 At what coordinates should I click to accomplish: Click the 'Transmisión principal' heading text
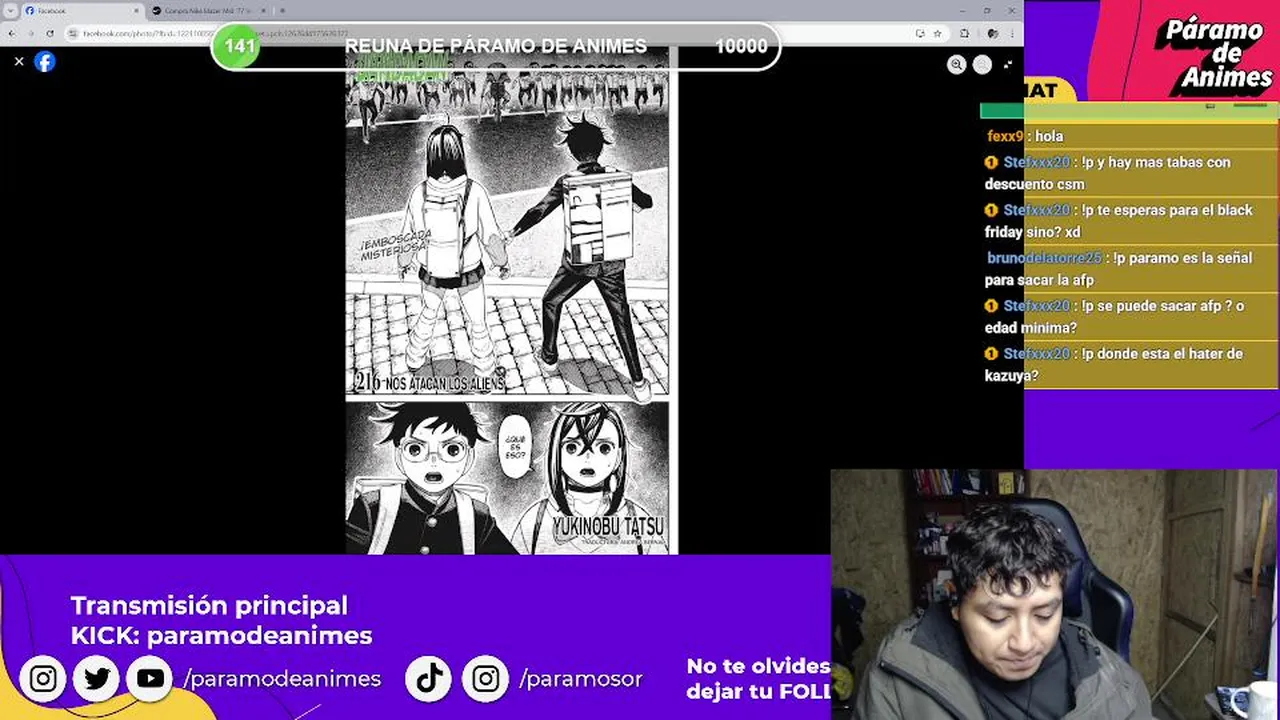(209, 605)
